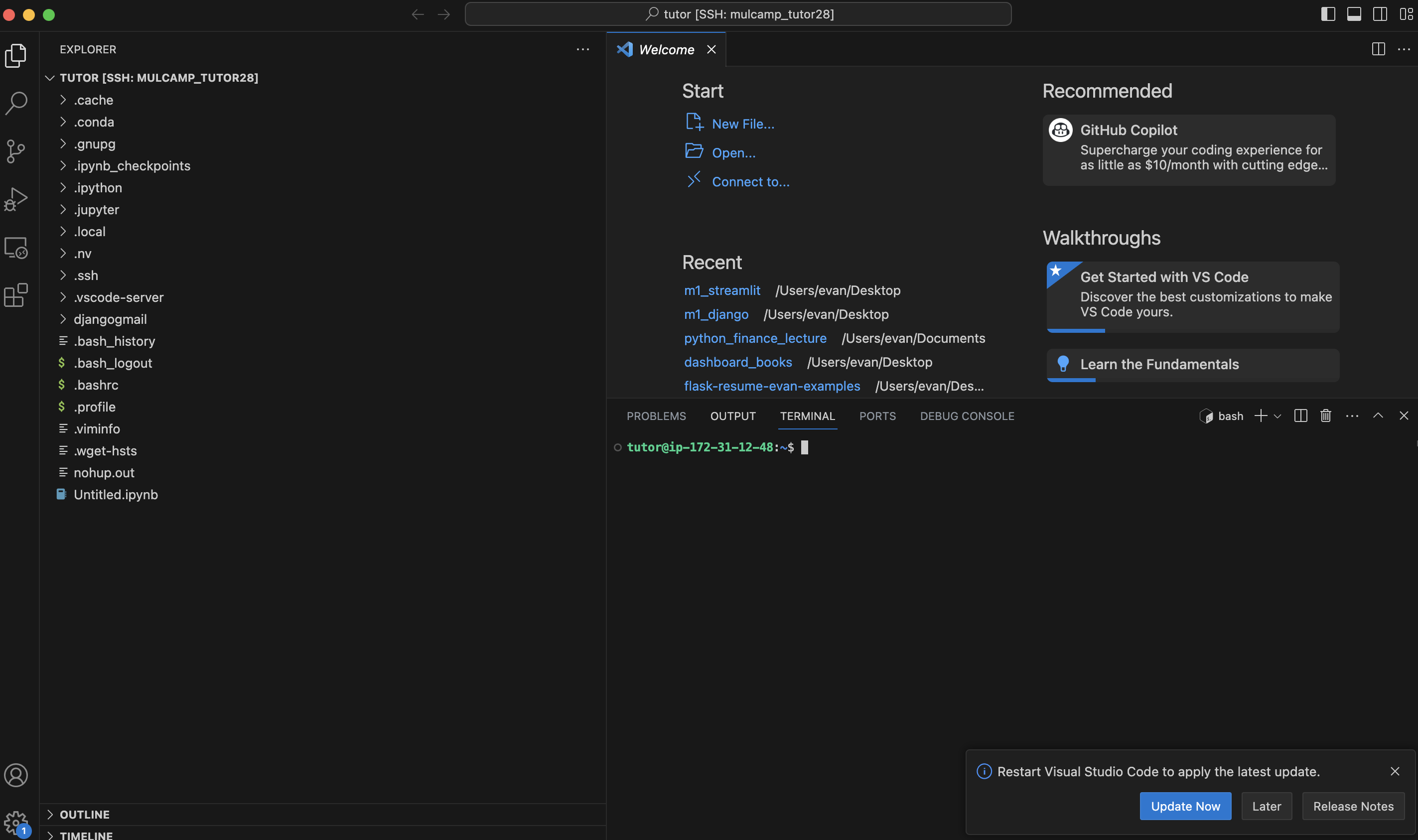This screenshot has width=1418, height=840.
Task: Open Explorer Views and More Actions ellipsis
Action: pyautogui.click(x=582, y=49)
